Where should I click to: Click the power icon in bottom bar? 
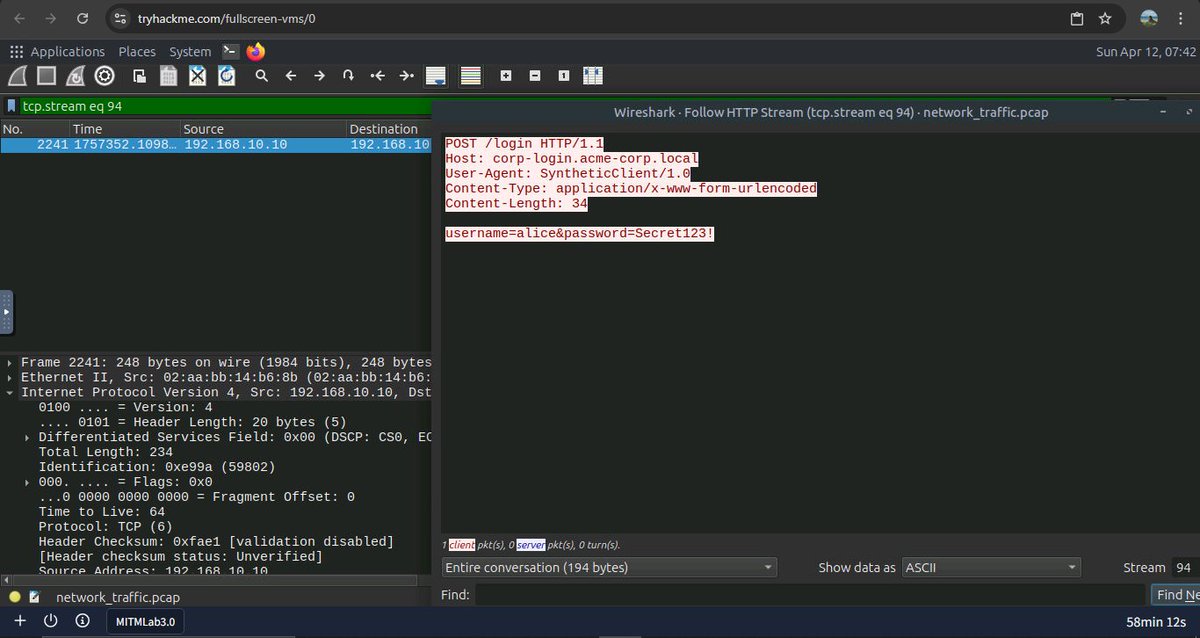tap(50, 621)
